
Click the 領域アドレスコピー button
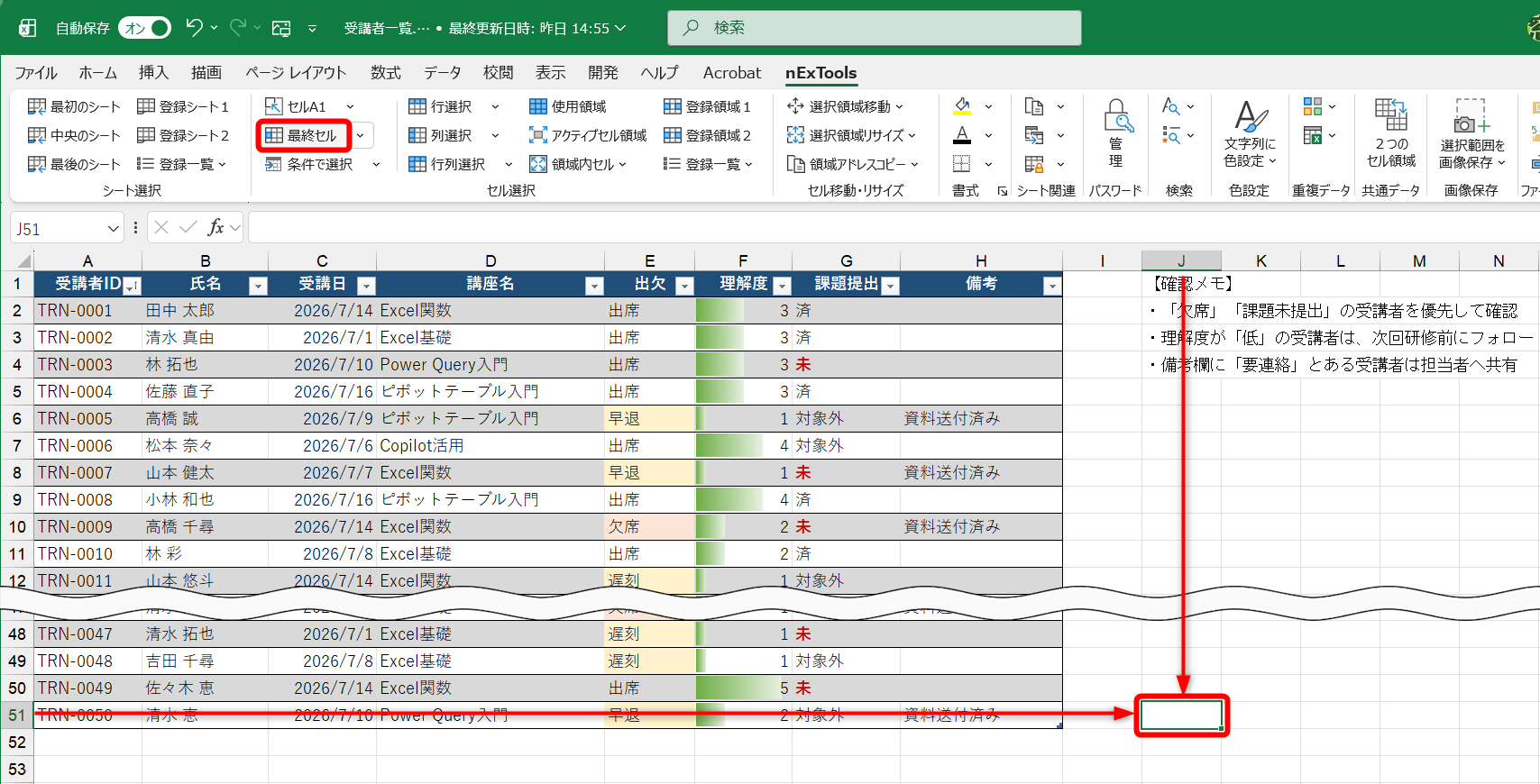pyautogui.click(x=852, y=164)
